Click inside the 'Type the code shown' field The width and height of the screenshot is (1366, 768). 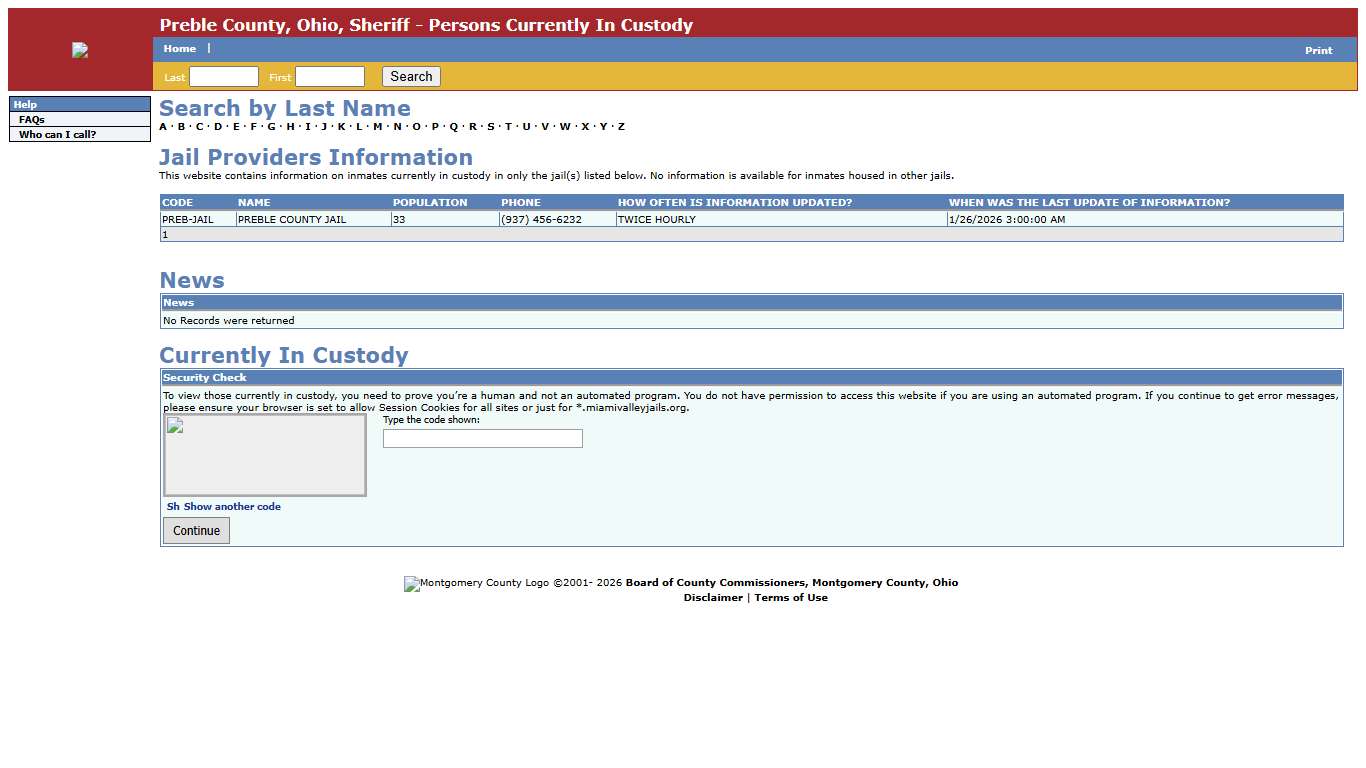482,439
